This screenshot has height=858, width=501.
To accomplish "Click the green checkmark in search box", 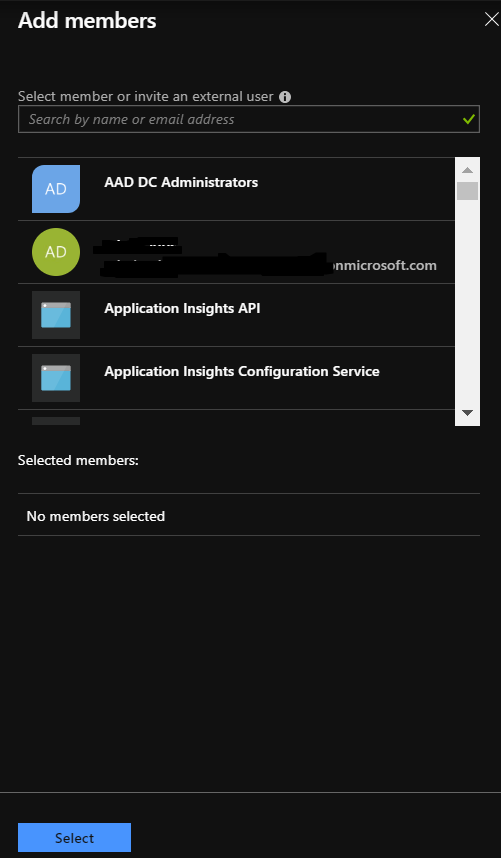I will 468,119.
